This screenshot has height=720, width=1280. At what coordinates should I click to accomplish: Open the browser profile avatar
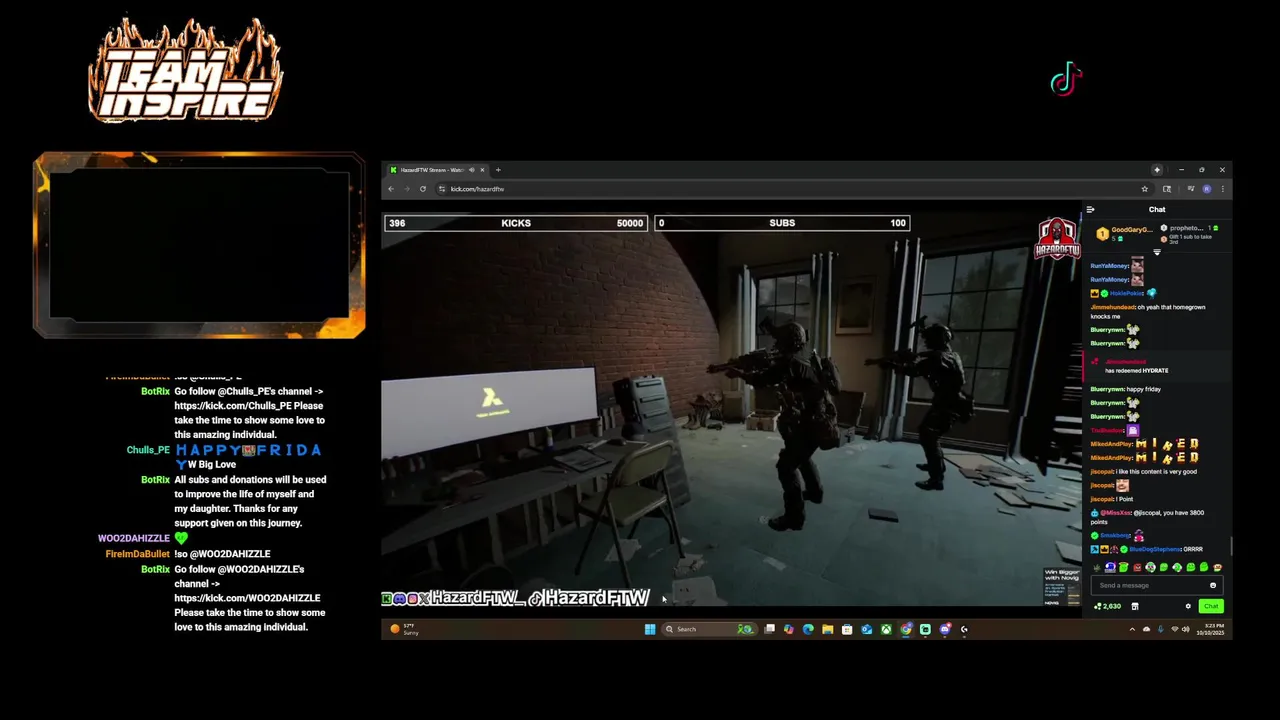[1207, 189]
